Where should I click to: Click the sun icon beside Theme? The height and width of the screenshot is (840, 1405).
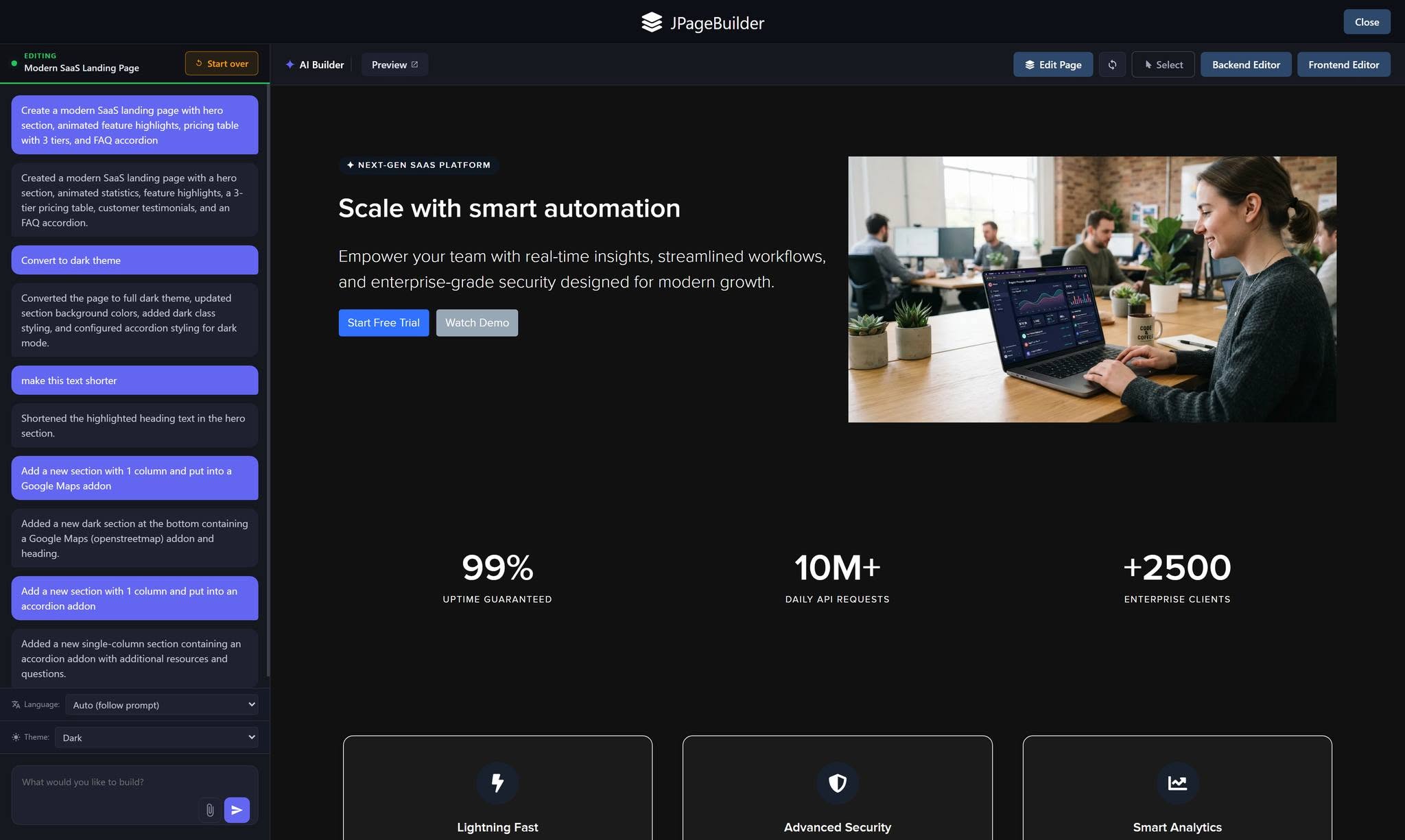tap(16, 737)
